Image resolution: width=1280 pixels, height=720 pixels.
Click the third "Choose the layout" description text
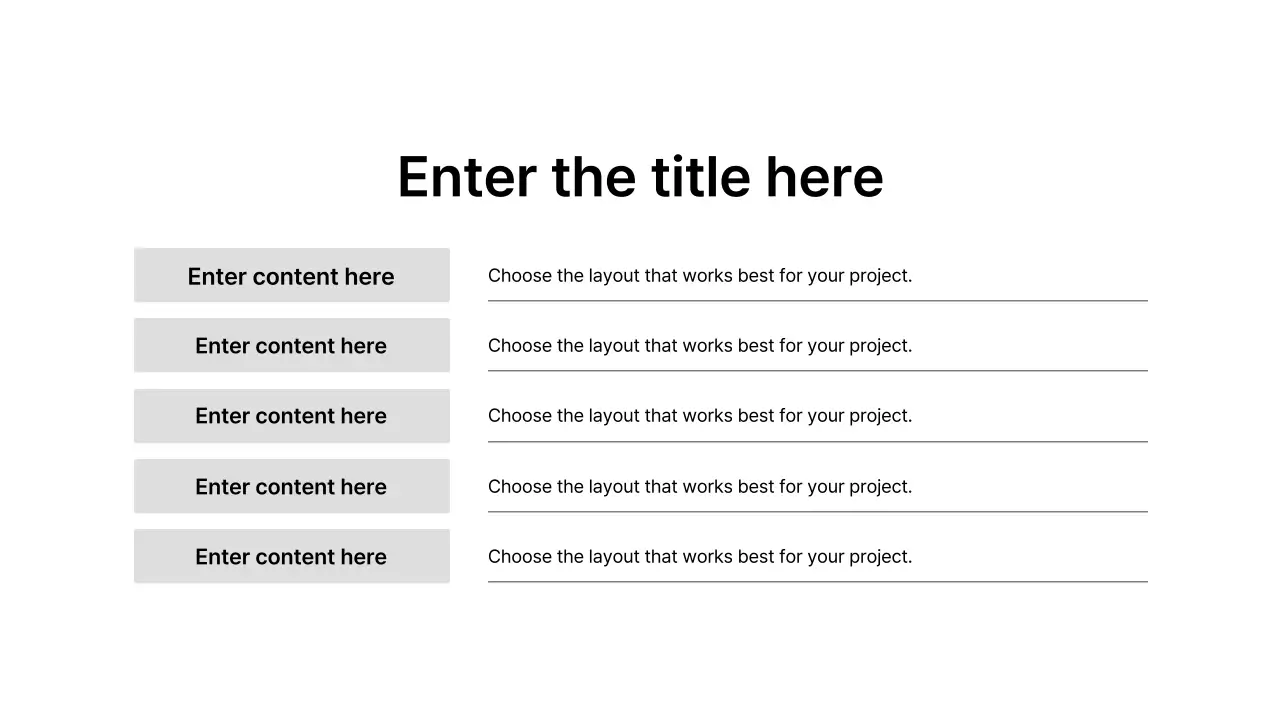pyautogui.click(x=700, y=415)
